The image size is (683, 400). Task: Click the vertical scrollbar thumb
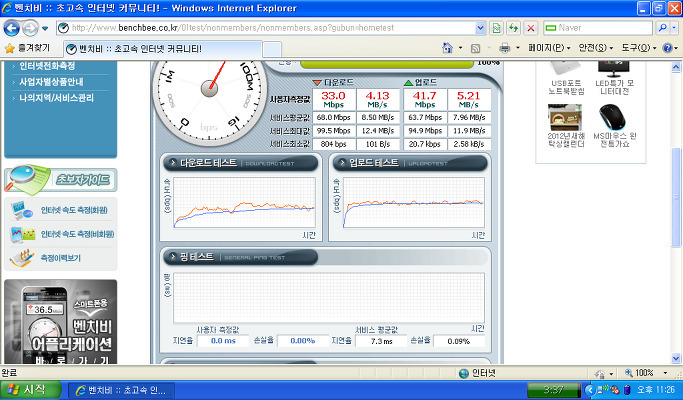click(x=676, y=197)
